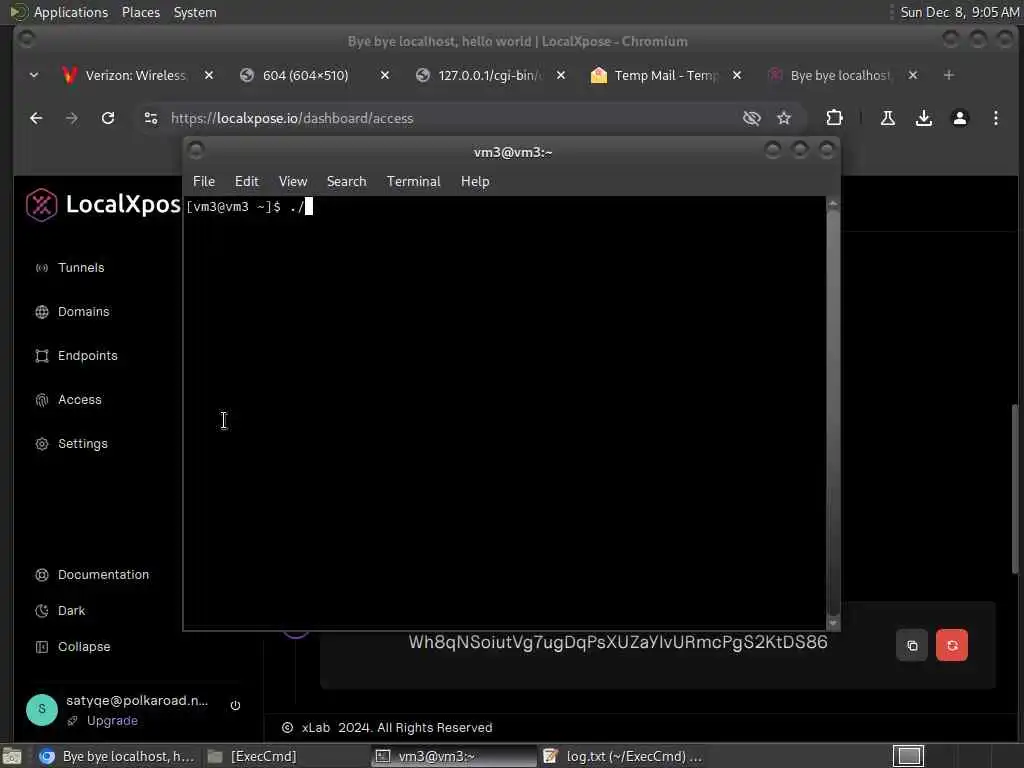Open the Applications menu in top panel

pos(71,12)
